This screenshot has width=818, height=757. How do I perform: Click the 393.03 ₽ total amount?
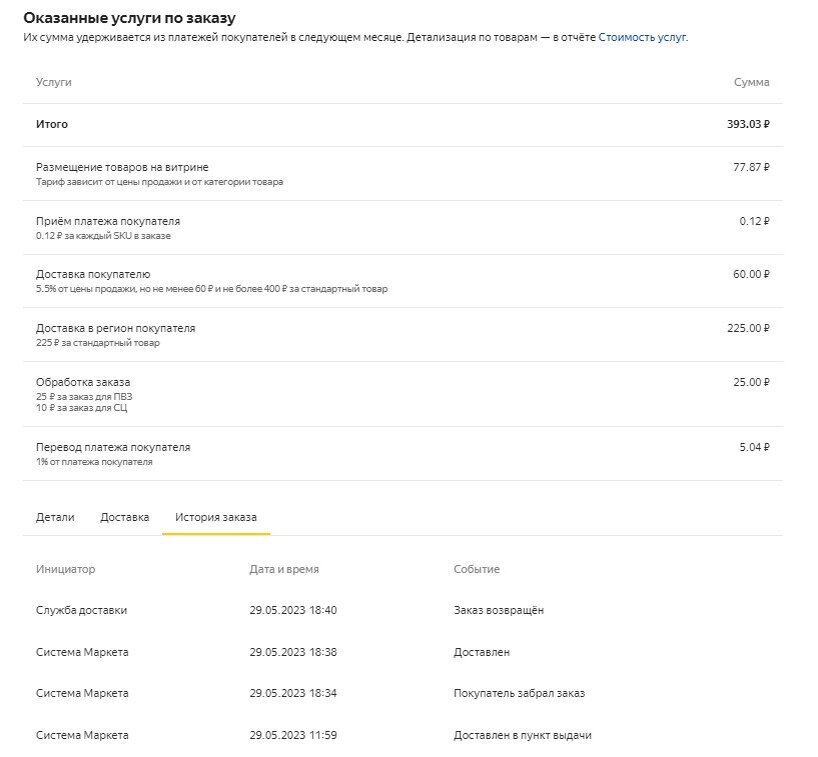click(748, 124)
